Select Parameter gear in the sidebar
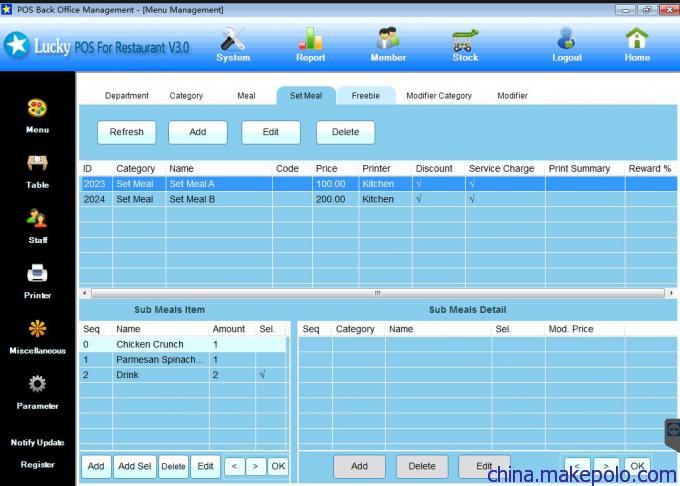The image size is (680, 486). [x=37, y=392]
